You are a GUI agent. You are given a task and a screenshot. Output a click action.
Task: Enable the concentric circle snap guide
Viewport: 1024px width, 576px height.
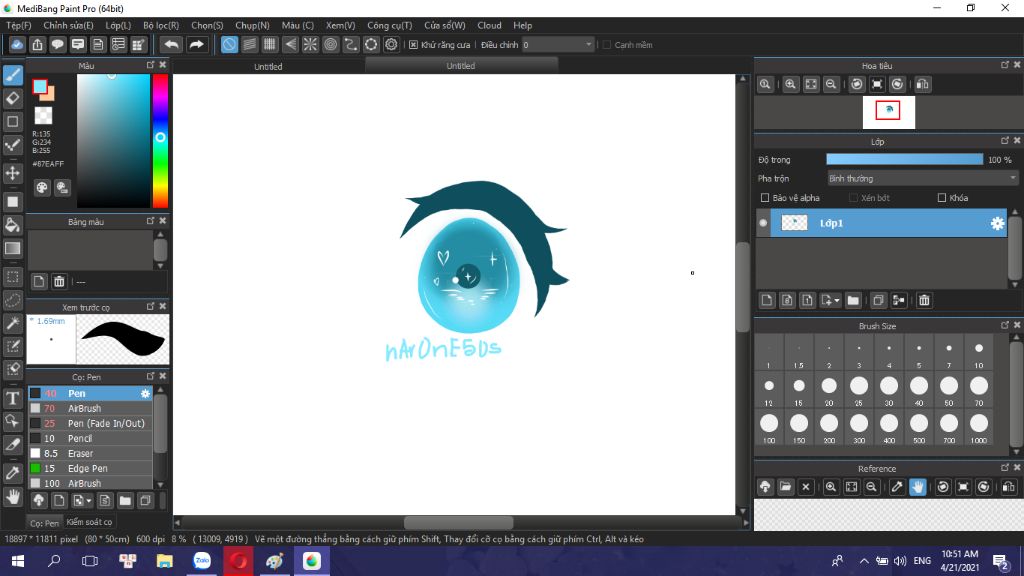coord(330,44)
